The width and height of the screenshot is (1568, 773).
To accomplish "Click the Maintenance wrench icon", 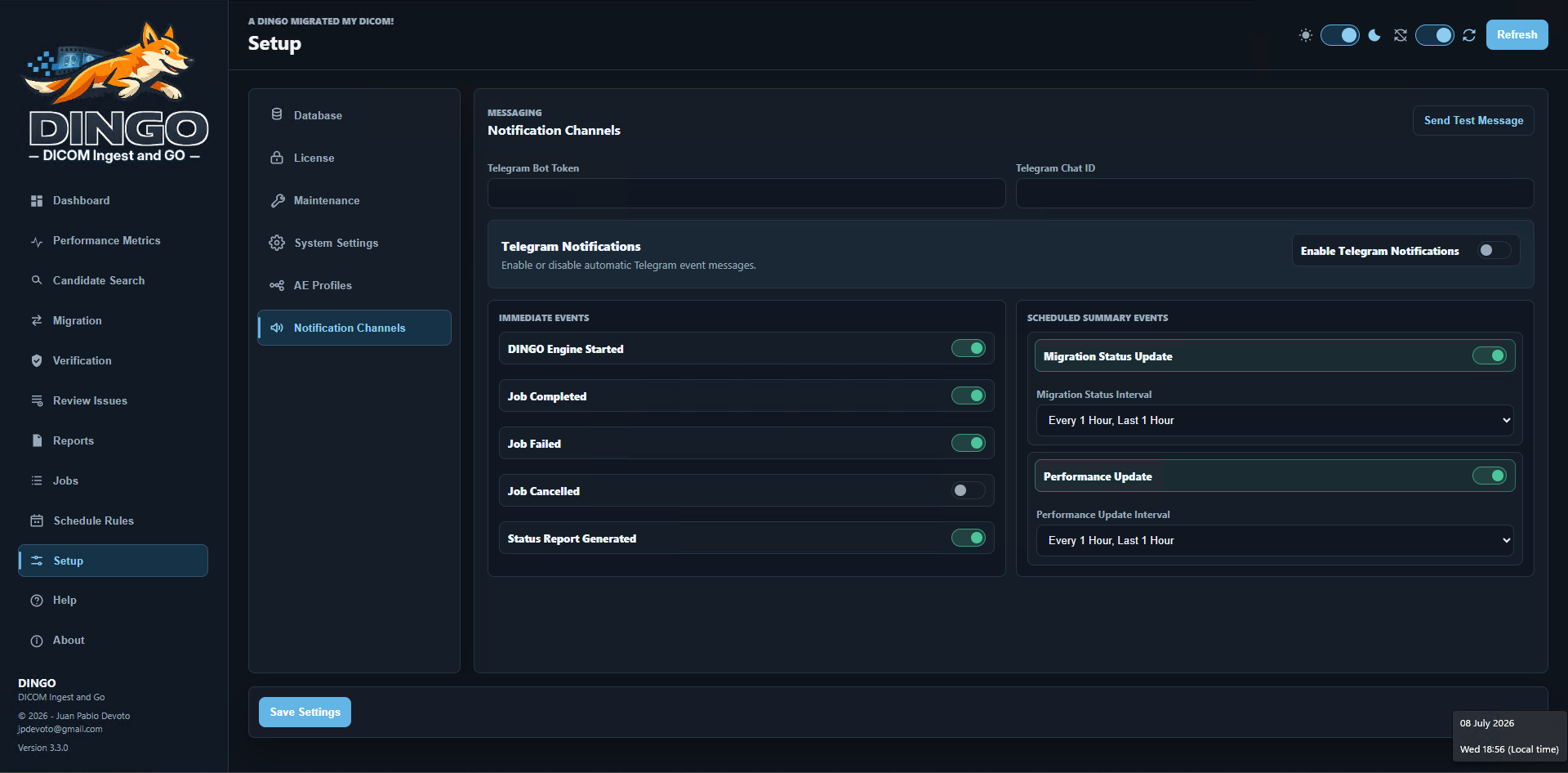I will coord(277,200).
